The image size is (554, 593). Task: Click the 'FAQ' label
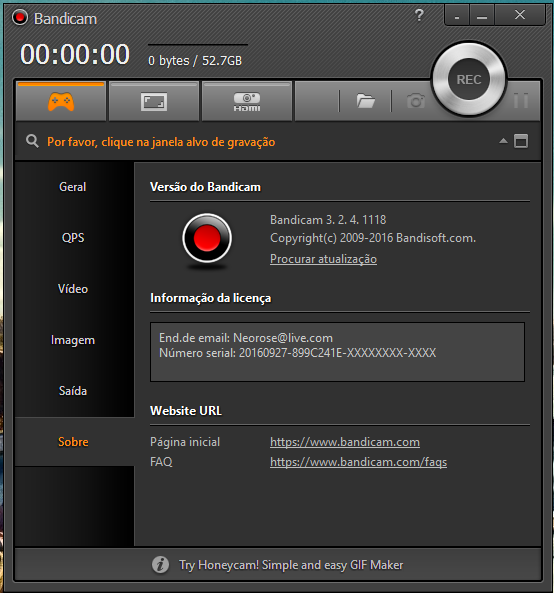click(x=161, y=462)
